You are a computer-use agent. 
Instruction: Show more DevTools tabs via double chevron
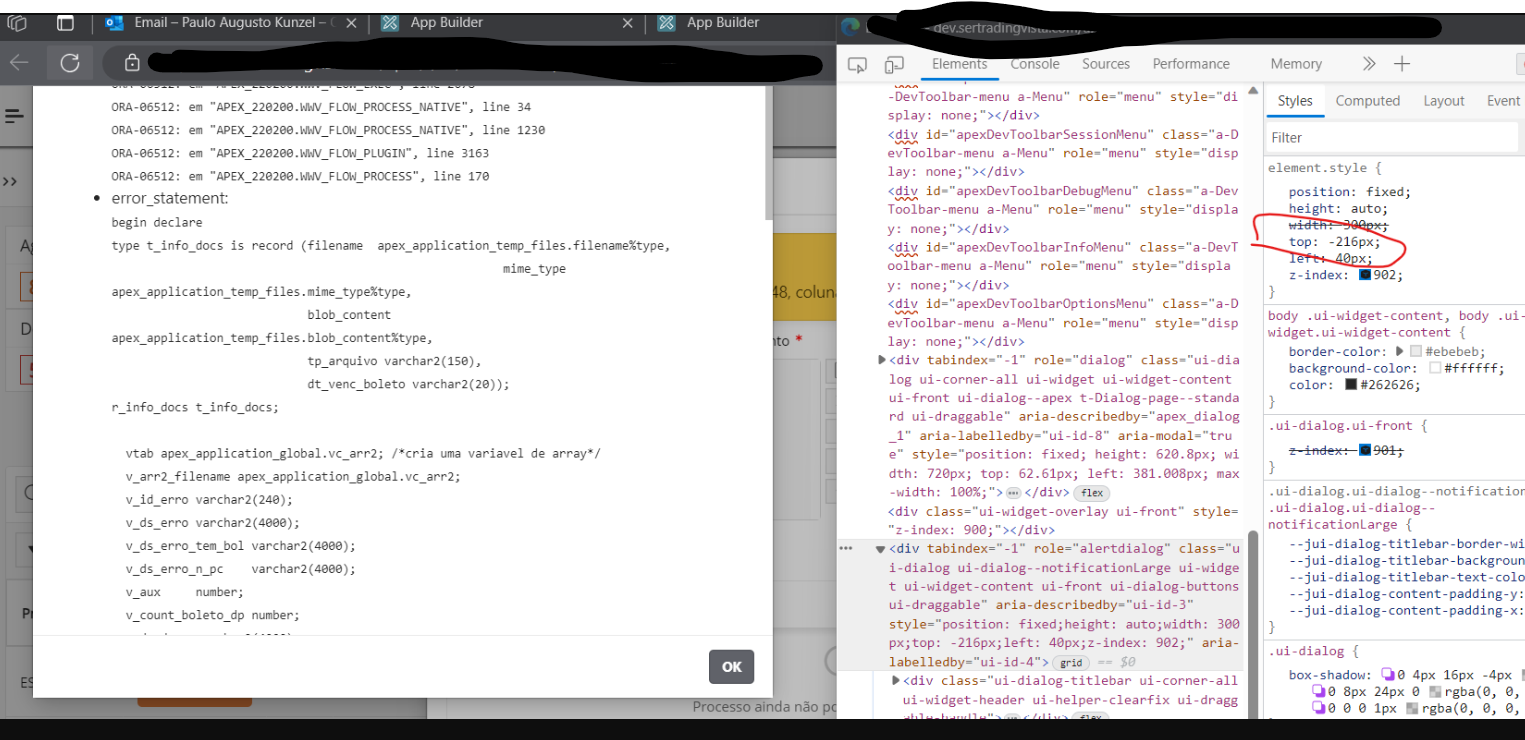click(1368, 64)
